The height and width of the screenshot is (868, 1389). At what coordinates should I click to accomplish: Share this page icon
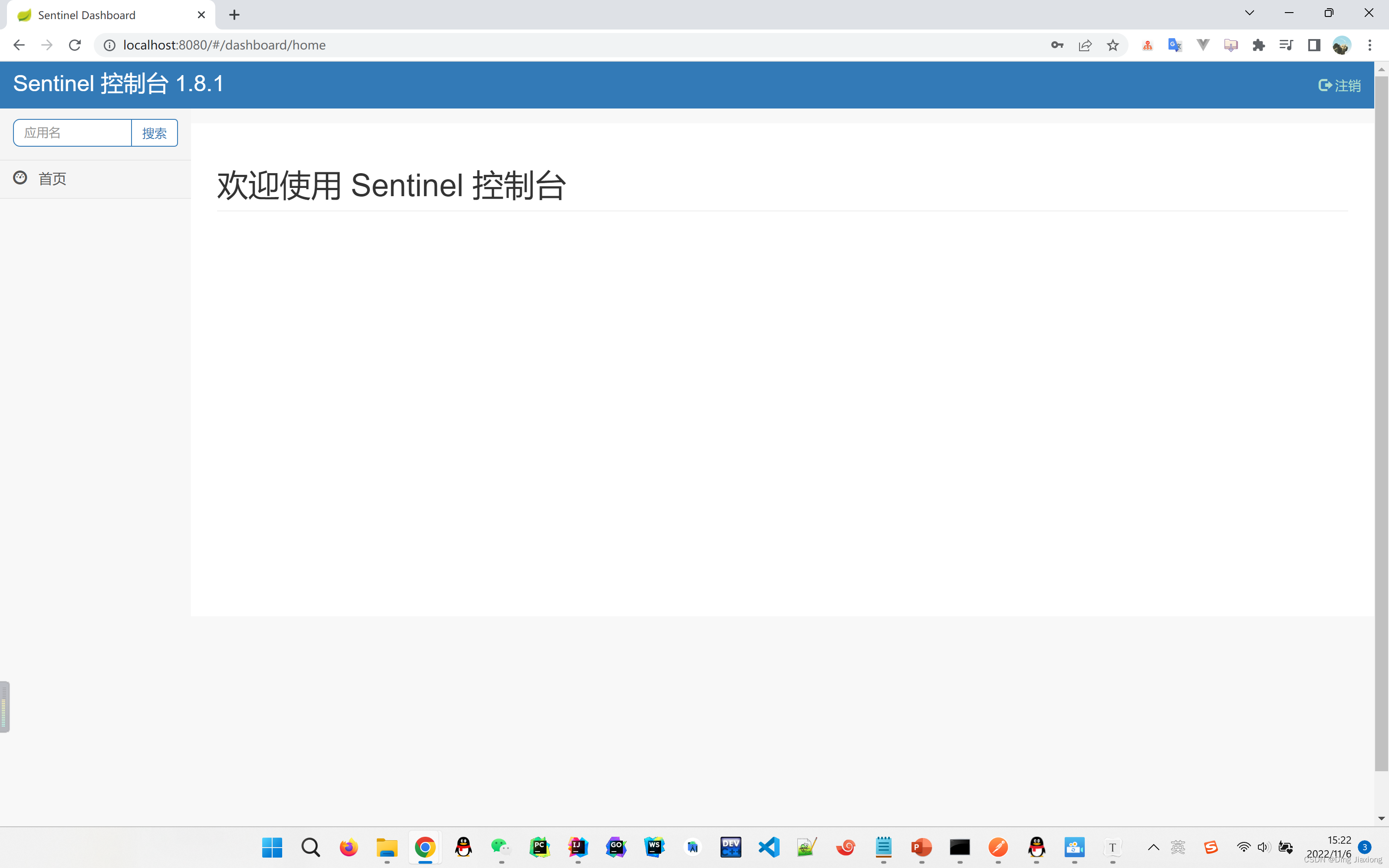[x=1085, y=45]
